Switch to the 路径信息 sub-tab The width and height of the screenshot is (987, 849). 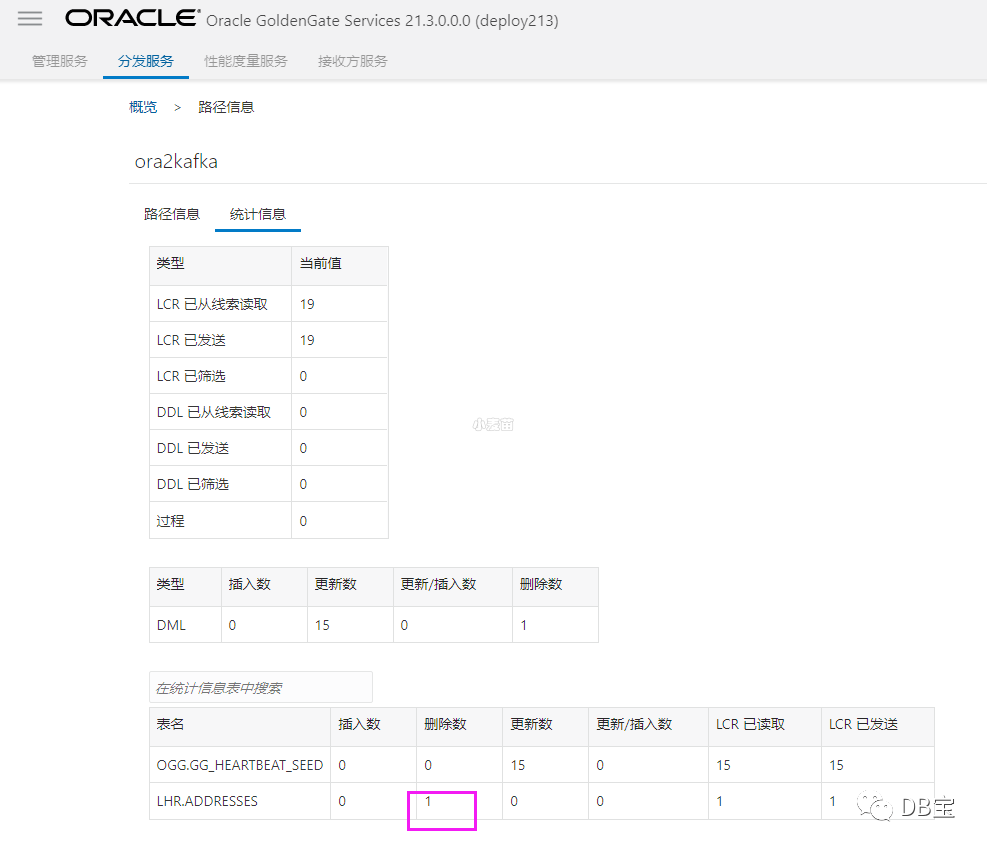(172, 214)
